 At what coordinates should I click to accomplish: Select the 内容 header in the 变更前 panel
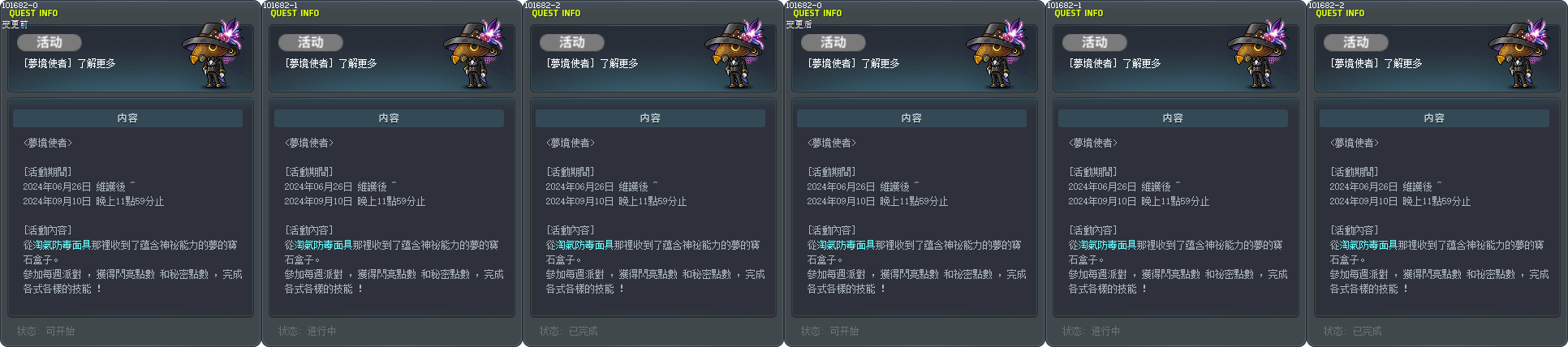tap(127, 118)
